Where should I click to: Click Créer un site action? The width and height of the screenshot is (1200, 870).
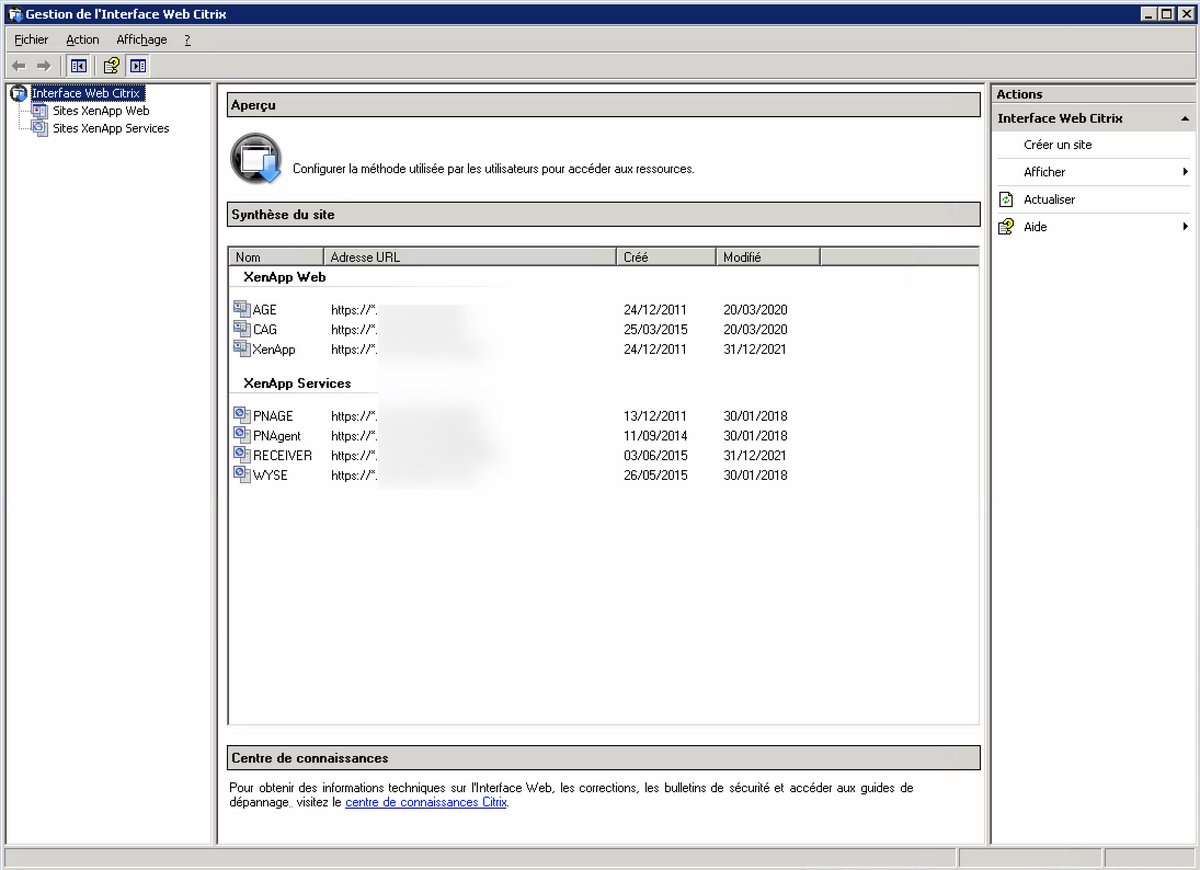pos(1058,145)
